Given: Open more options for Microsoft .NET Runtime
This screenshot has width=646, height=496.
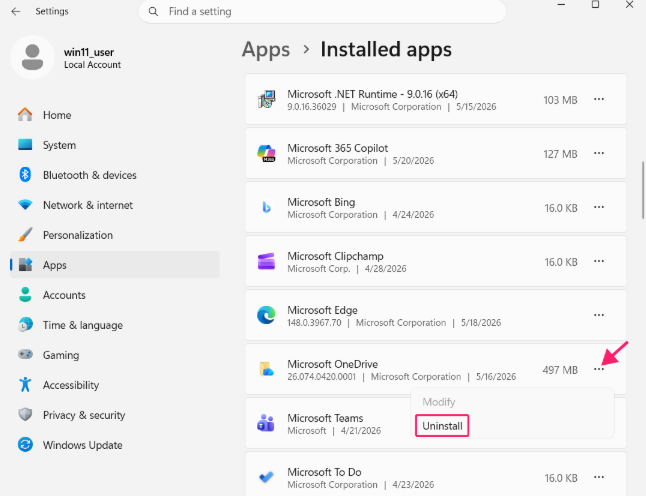Looking at the screenshot, I should (x=599, y=99).
